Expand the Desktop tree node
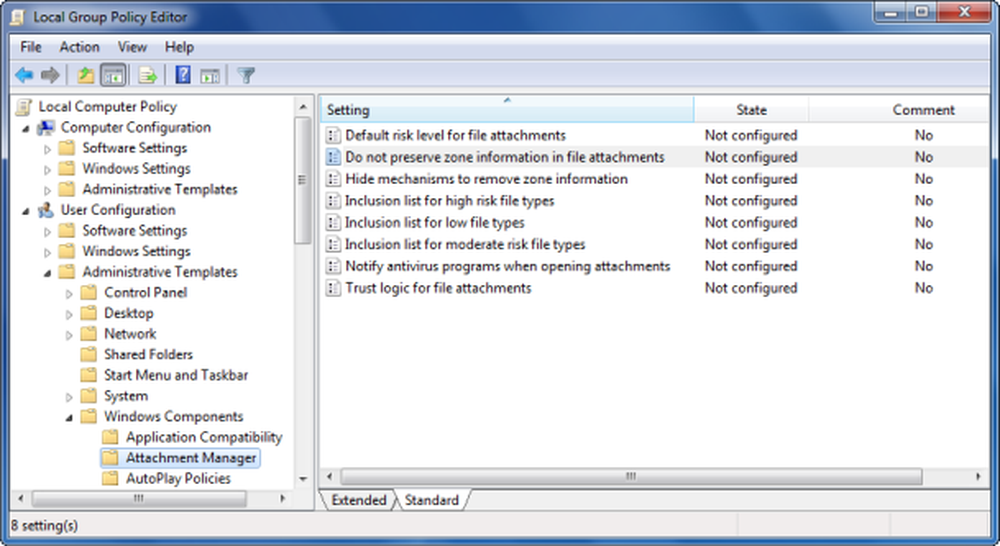 click(x=69, y=314)
